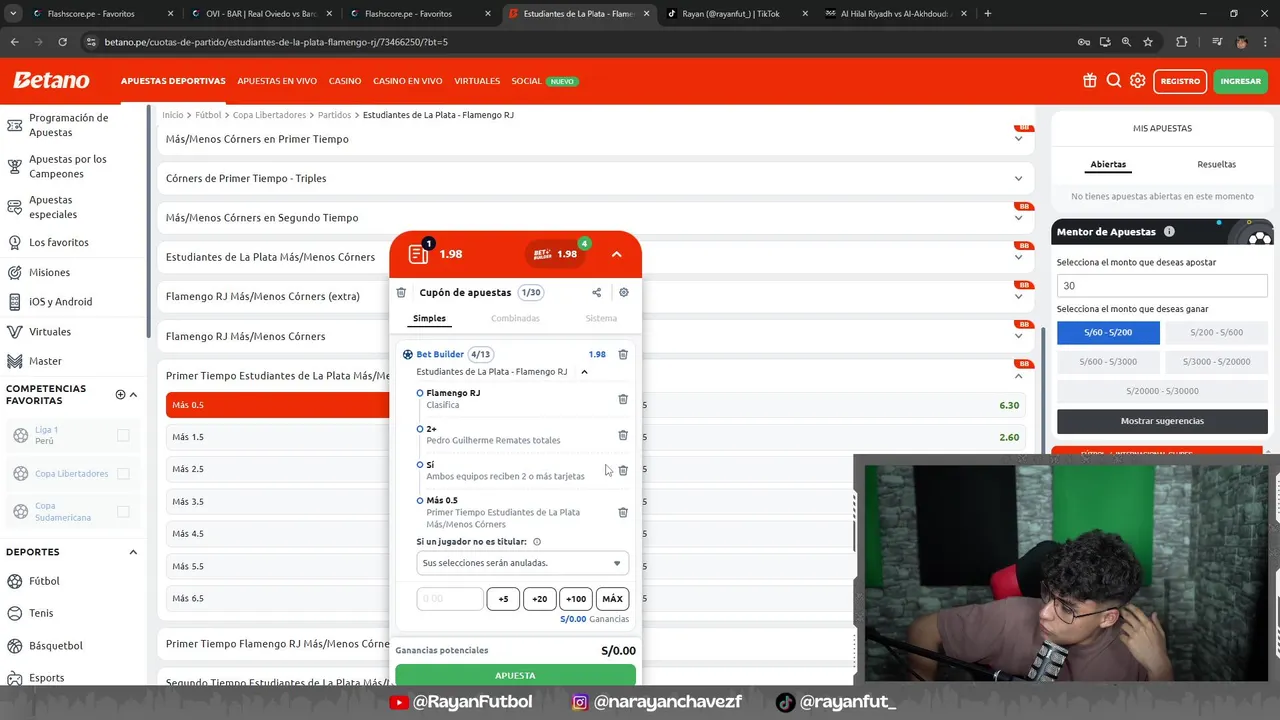Open the Abiertas tab in Mis Apuestas
The image size is (1280, 720).
pyautogui.click(x=1108, y=164)
